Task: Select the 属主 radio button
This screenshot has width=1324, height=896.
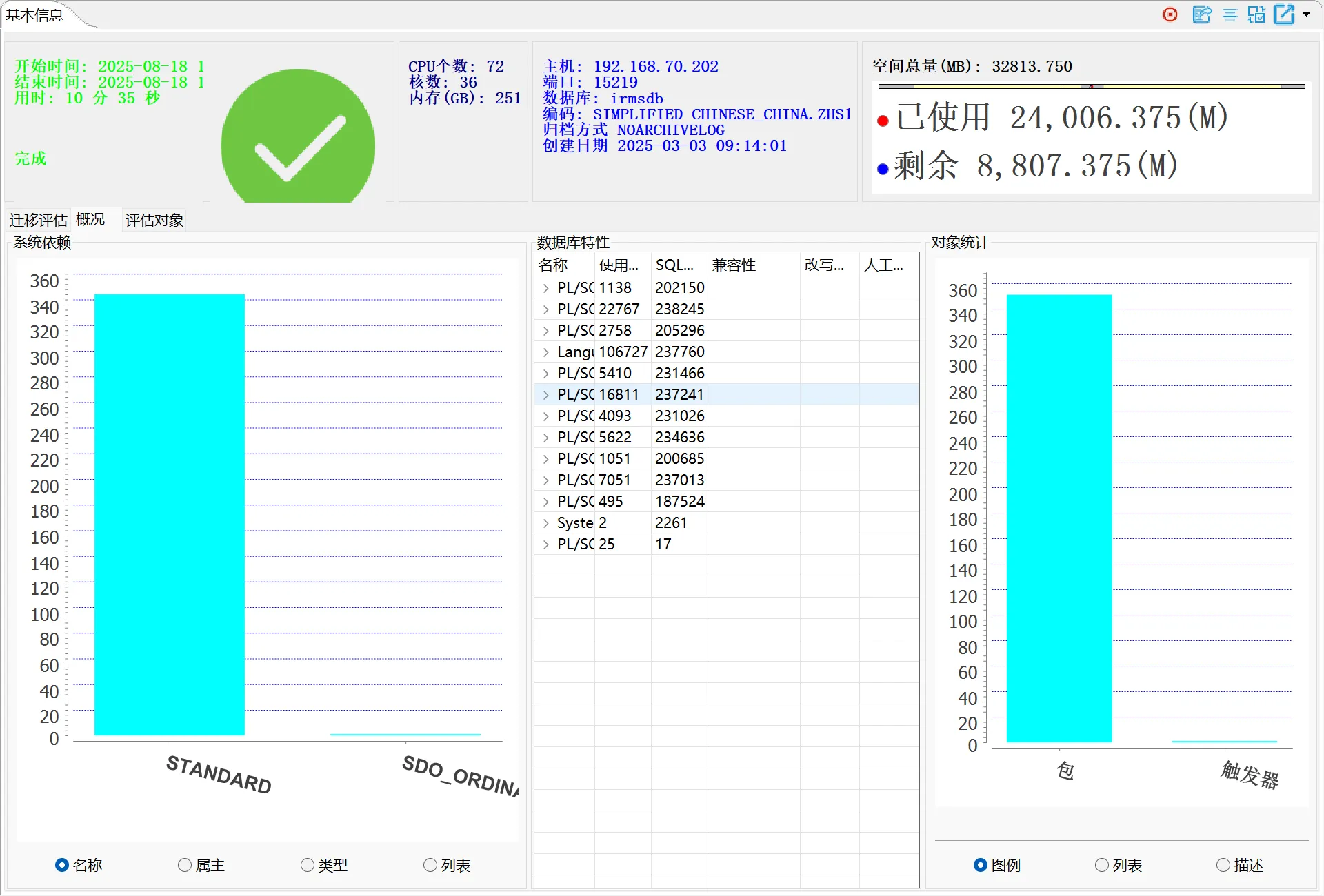Action: click(185, 865)
